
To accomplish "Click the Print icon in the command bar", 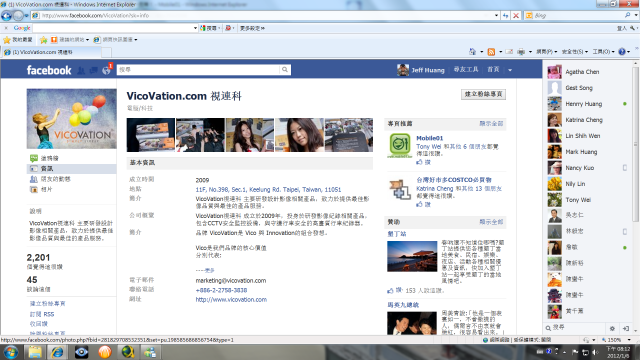I will coord(521,51).
